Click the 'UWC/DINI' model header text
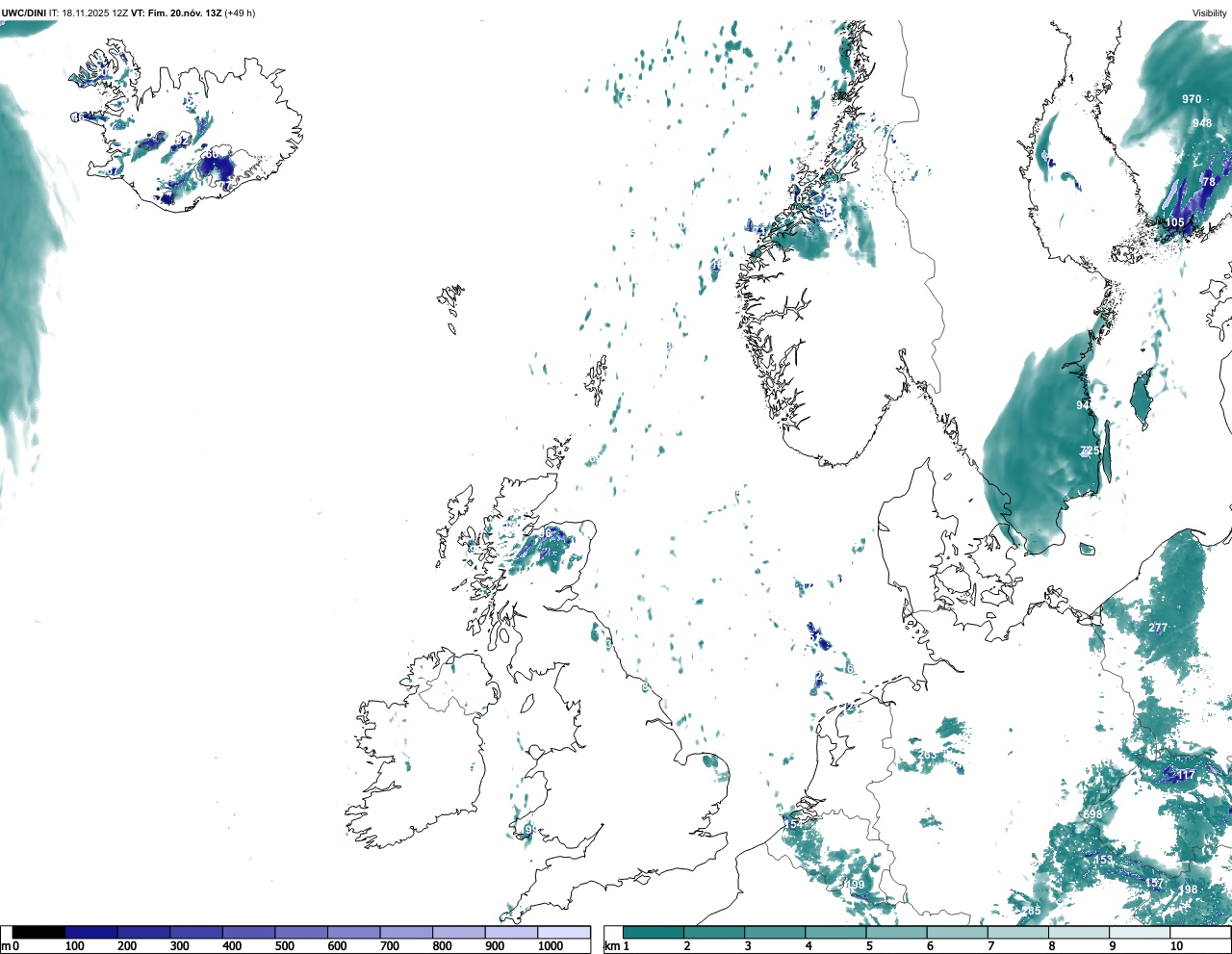Viewport: 1232px width, 954px height. 24,13
